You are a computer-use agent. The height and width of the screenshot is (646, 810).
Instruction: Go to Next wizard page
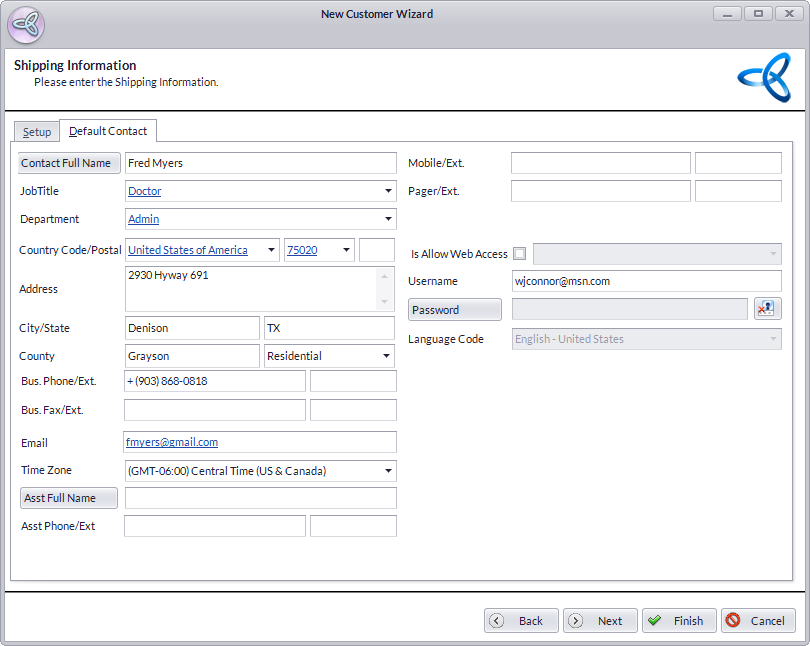[x=600, y=621]
